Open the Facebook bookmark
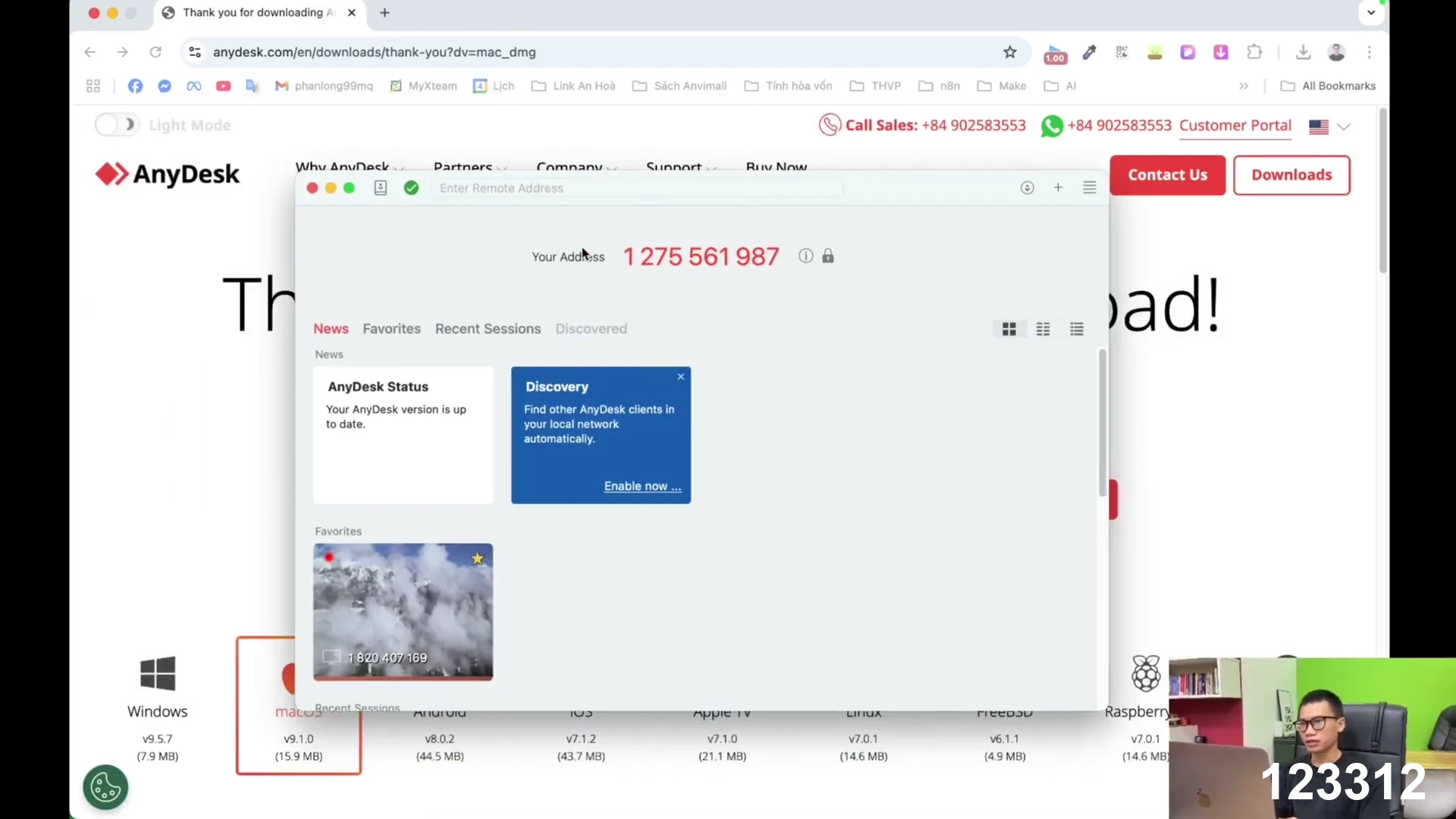Image resolution: width=1456 pixels, height=819 pixels. pos(135,86)
